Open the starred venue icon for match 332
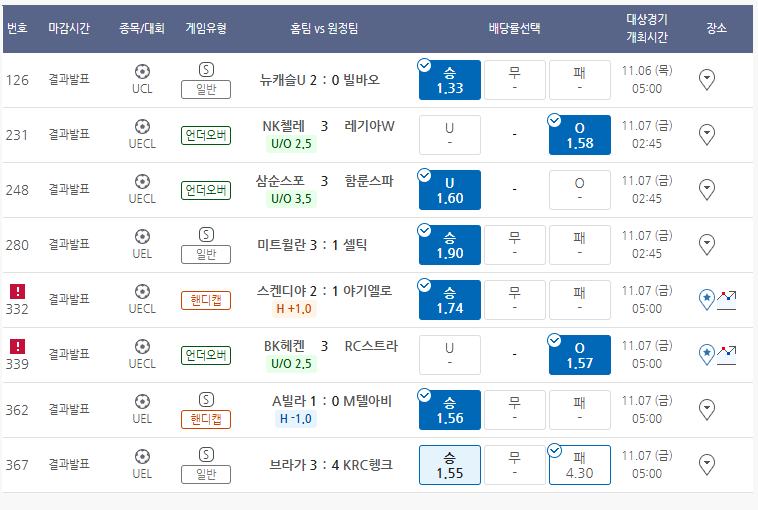This screenshot has height=510, width=758. 707,300
